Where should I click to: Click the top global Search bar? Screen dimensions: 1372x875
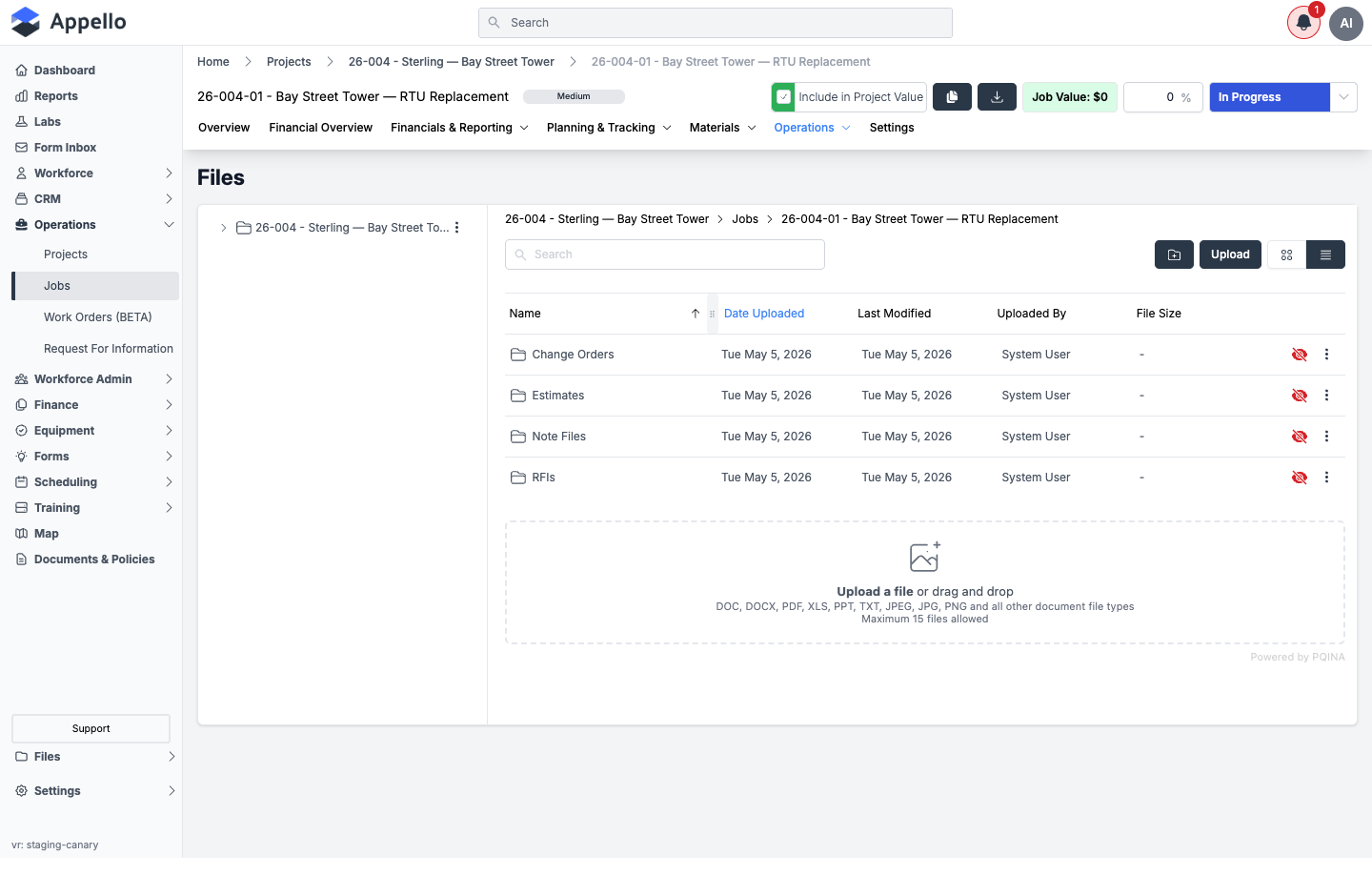[716, 23]
